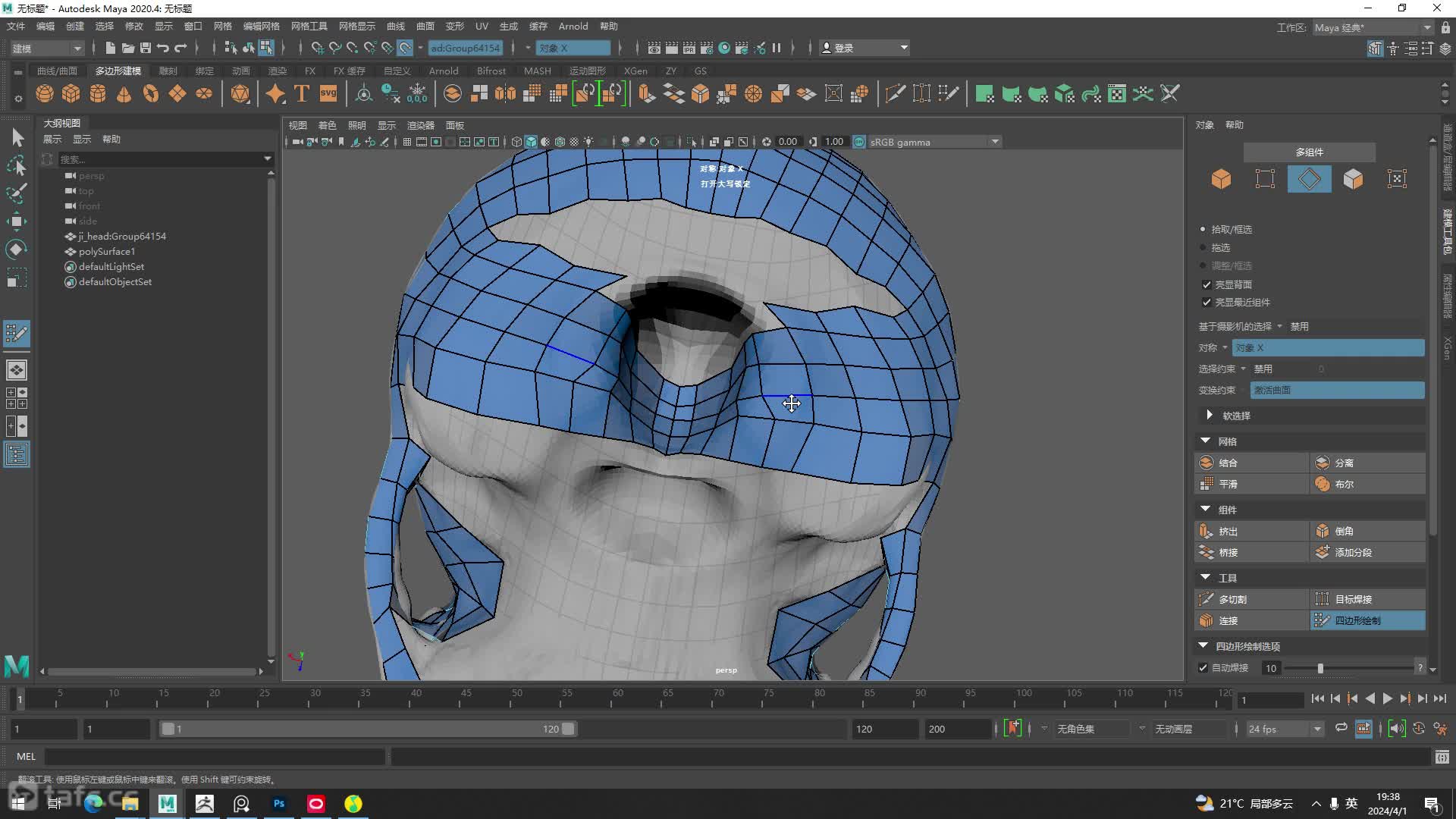Toggle the loop playback button
The width and height of the screenshot is (1456, 819).
point(1341,729)
